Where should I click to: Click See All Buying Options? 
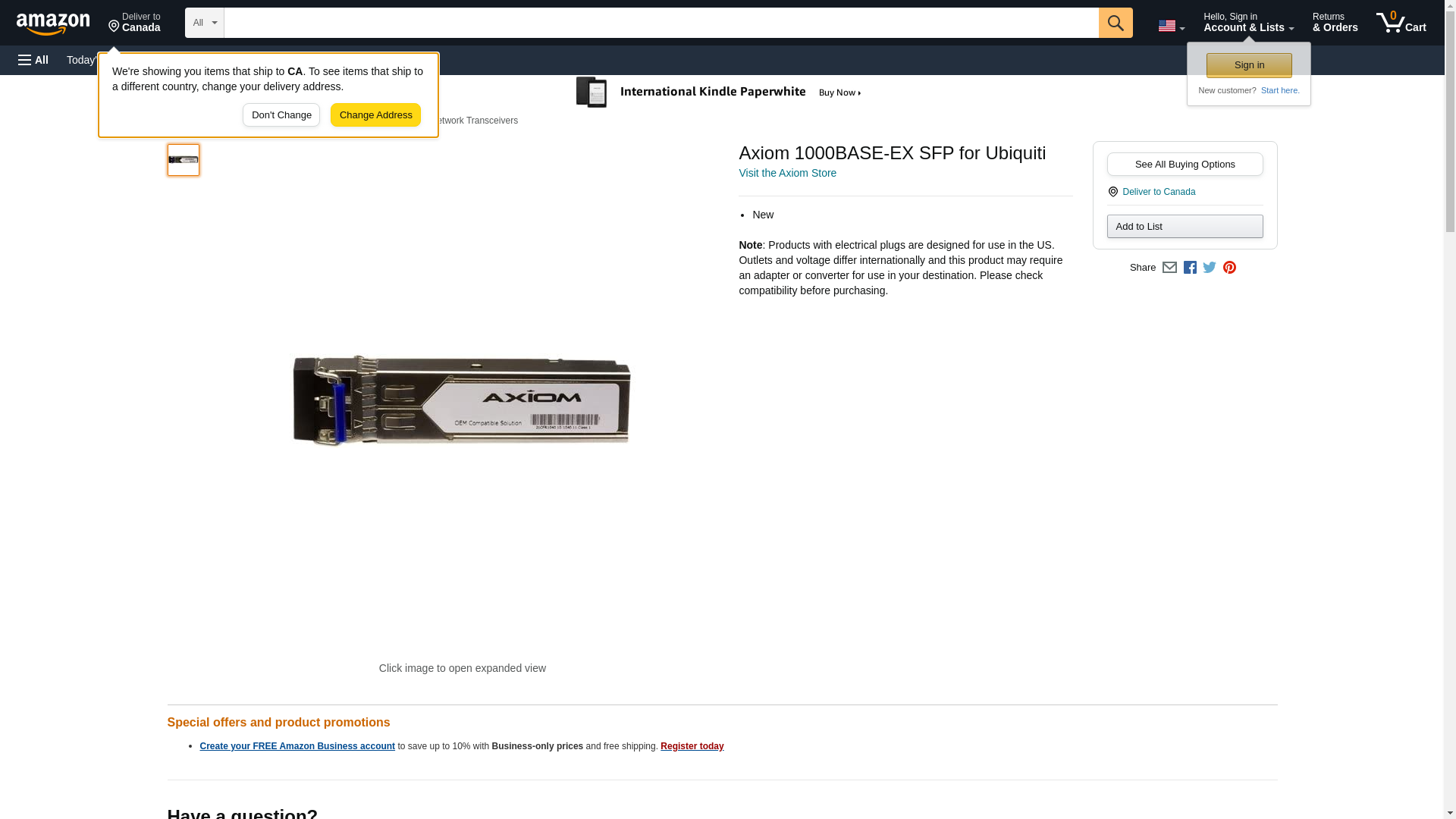(1185, 164)
